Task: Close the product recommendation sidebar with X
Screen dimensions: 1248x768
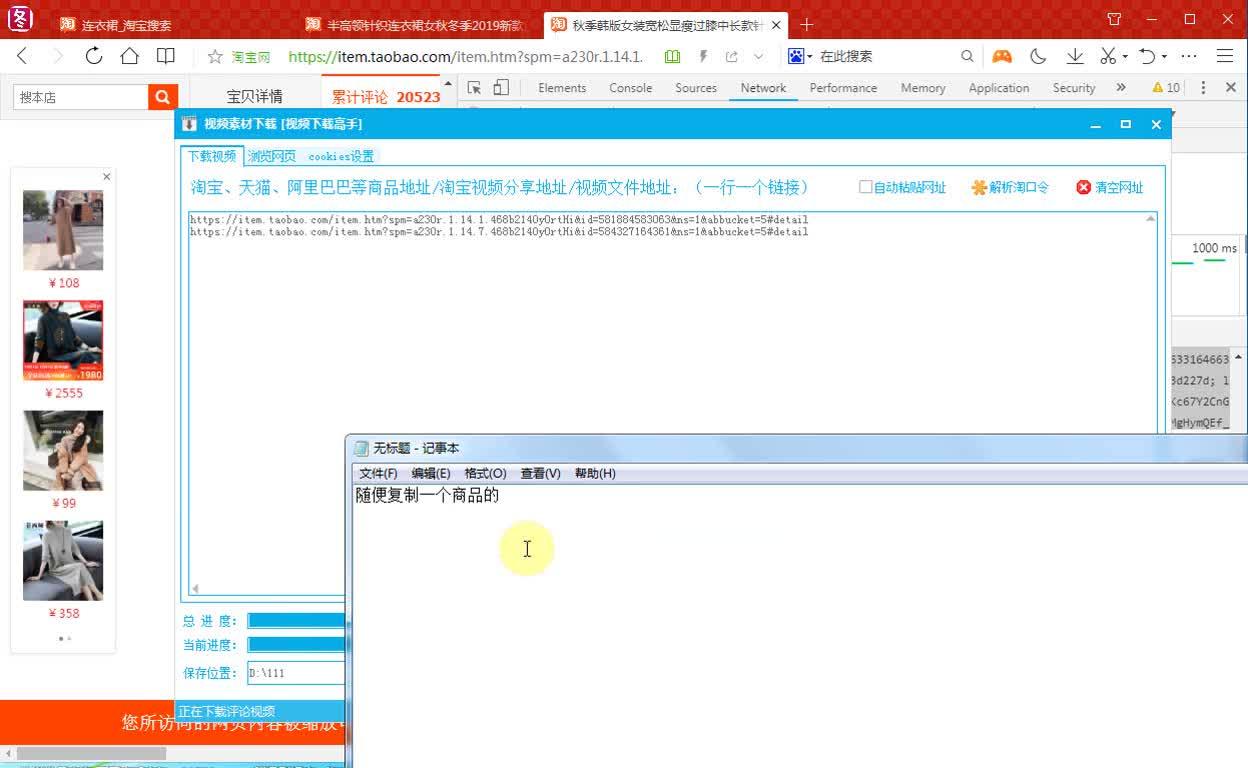Action: [106, 177]
